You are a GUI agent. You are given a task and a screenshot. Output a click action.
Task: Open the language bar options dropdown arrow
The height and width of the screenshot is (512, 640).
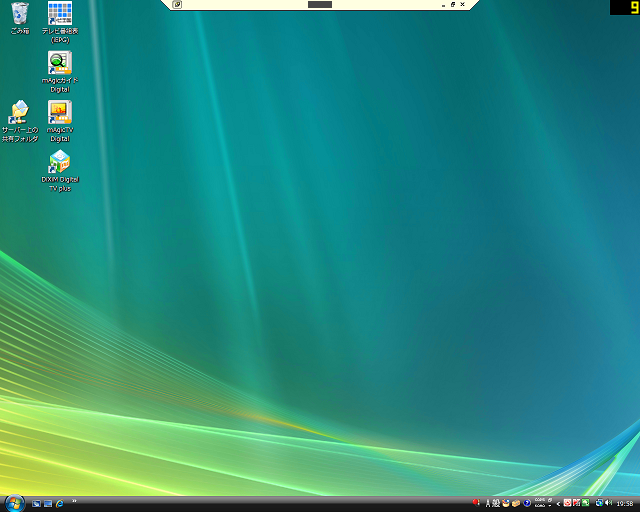[549, 506]
